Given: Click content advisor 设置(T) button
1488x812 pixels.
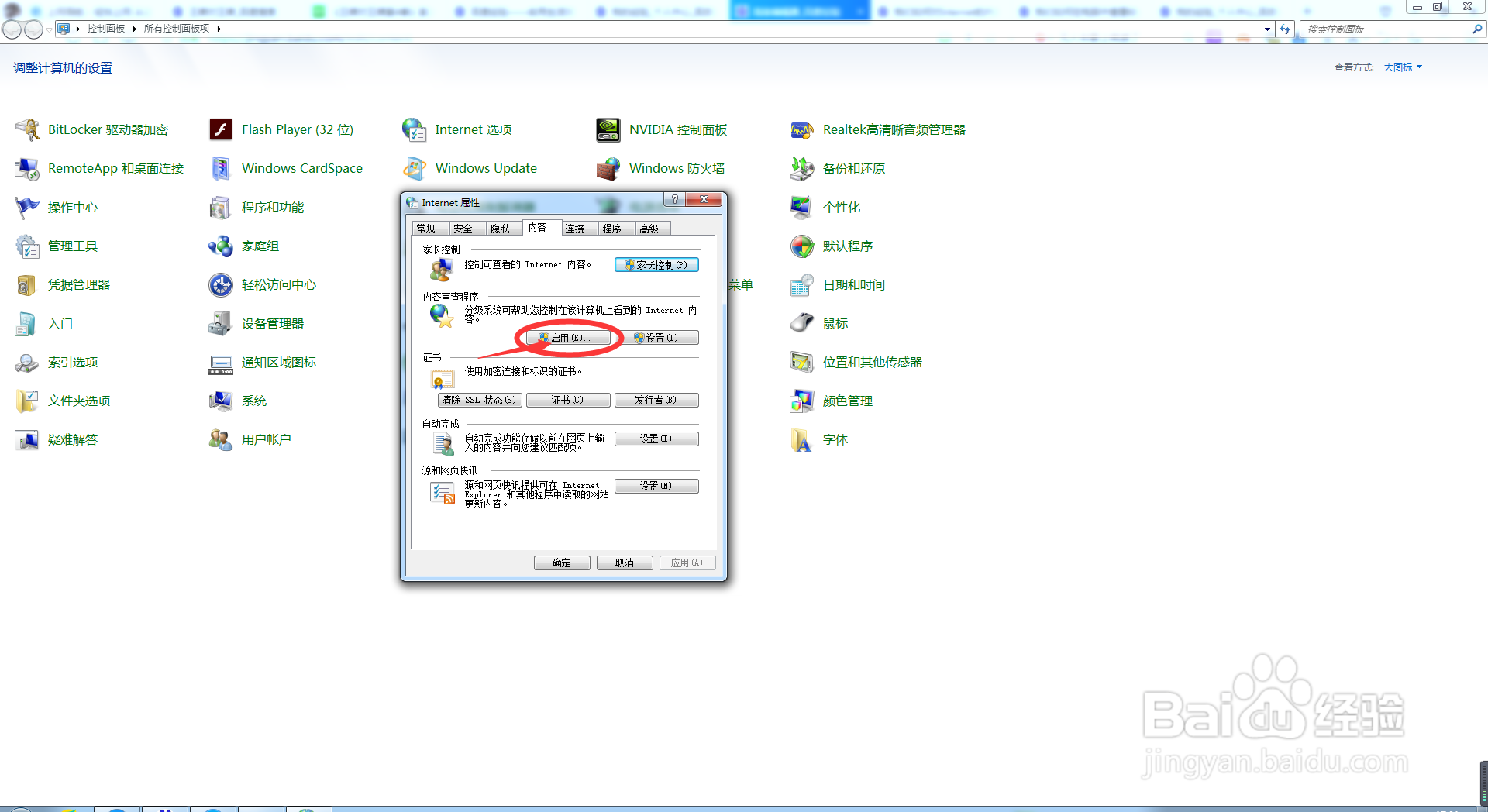Looking at the screenshot, I should [656, 338].
